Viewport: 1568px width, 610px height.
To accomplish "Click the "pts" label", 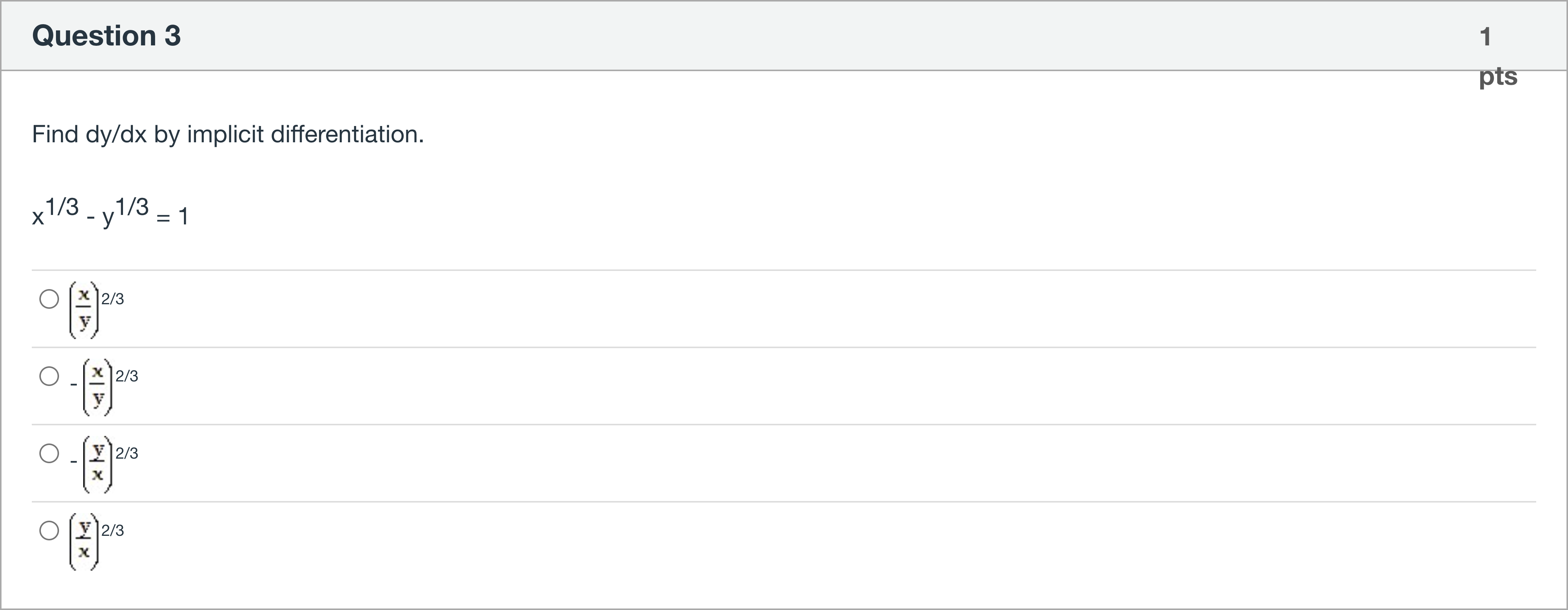I will pyautogui.click(x=1498, y=77).
